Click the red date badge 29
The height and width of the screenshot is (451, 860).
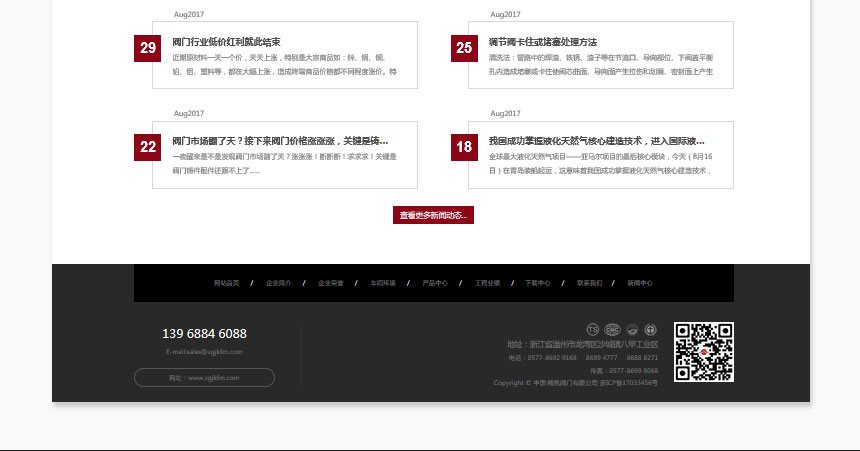[x=148, y=48]
